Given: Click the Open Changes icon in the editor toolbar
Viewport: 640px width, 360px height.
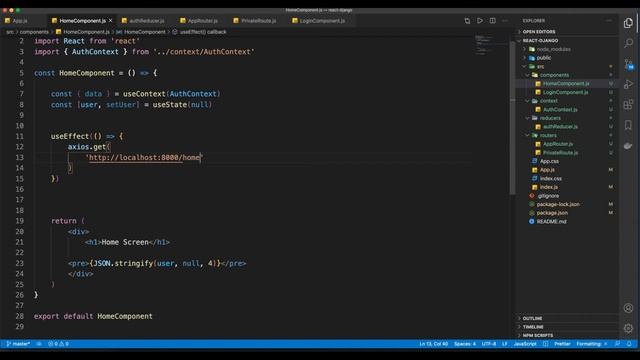Looking at the screenshot, I should (x=467, y=20).
